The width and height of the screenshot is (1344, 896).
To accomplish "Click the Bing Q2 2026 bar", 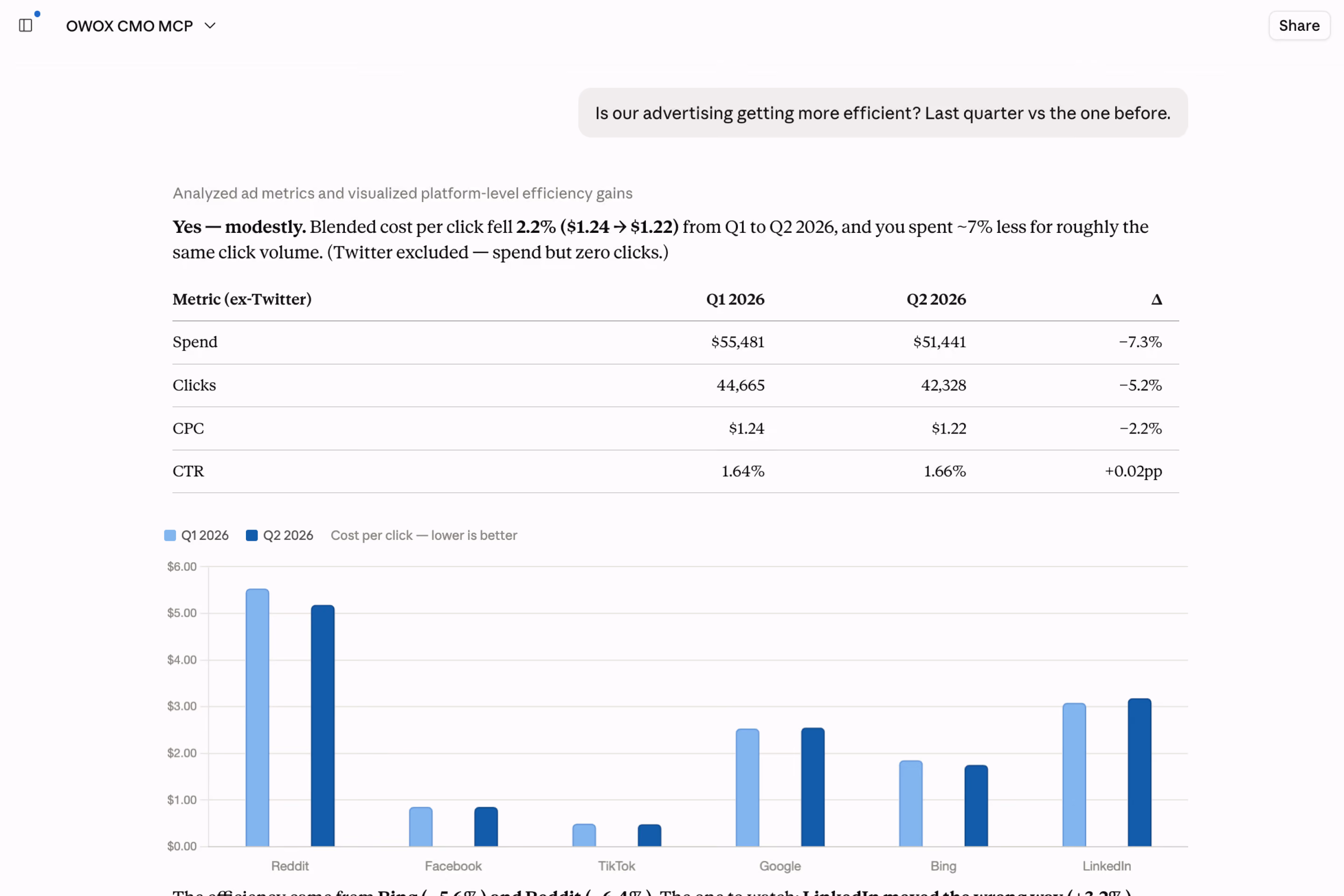I will 976,806.
